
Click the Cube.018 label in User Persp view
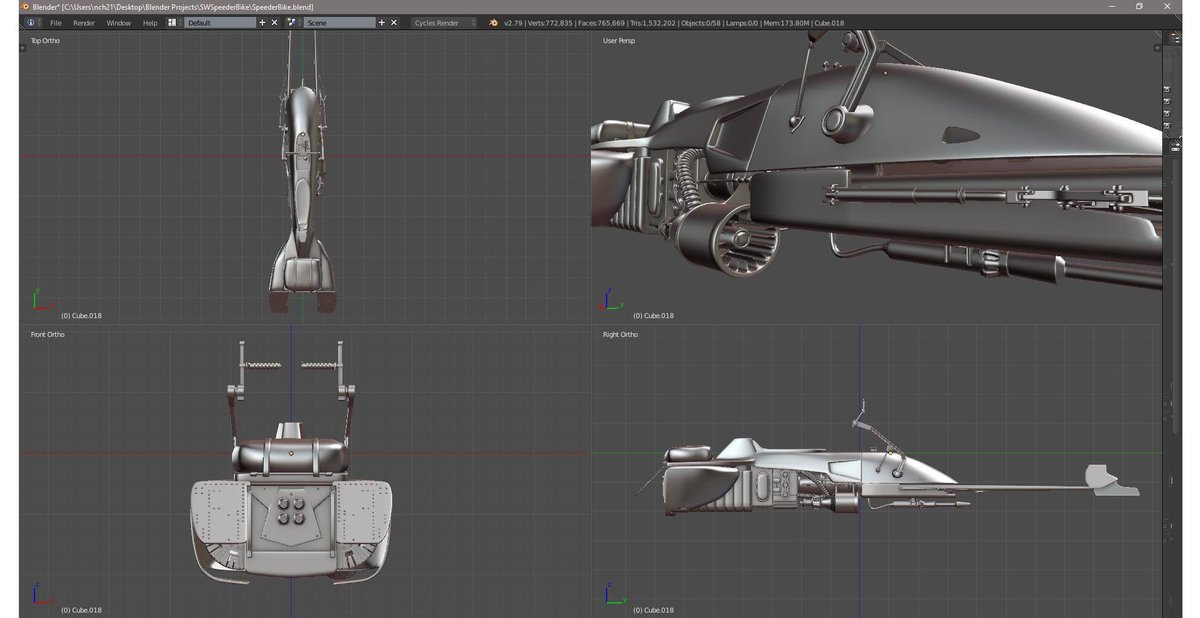pos(653,316)
